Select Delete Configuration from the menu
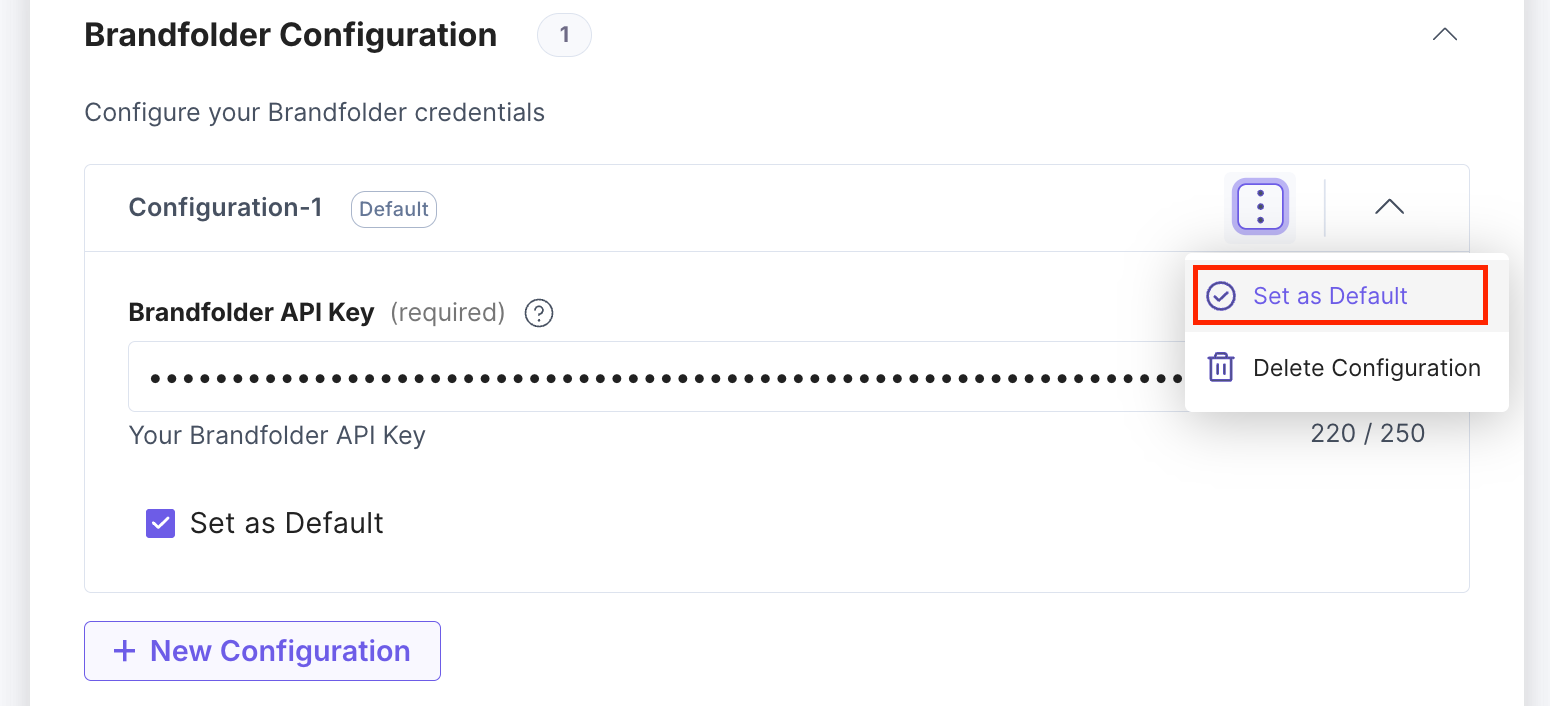Image resolution: width=1550 pixels, height=706 pixels. click(x=1366, y=367)
